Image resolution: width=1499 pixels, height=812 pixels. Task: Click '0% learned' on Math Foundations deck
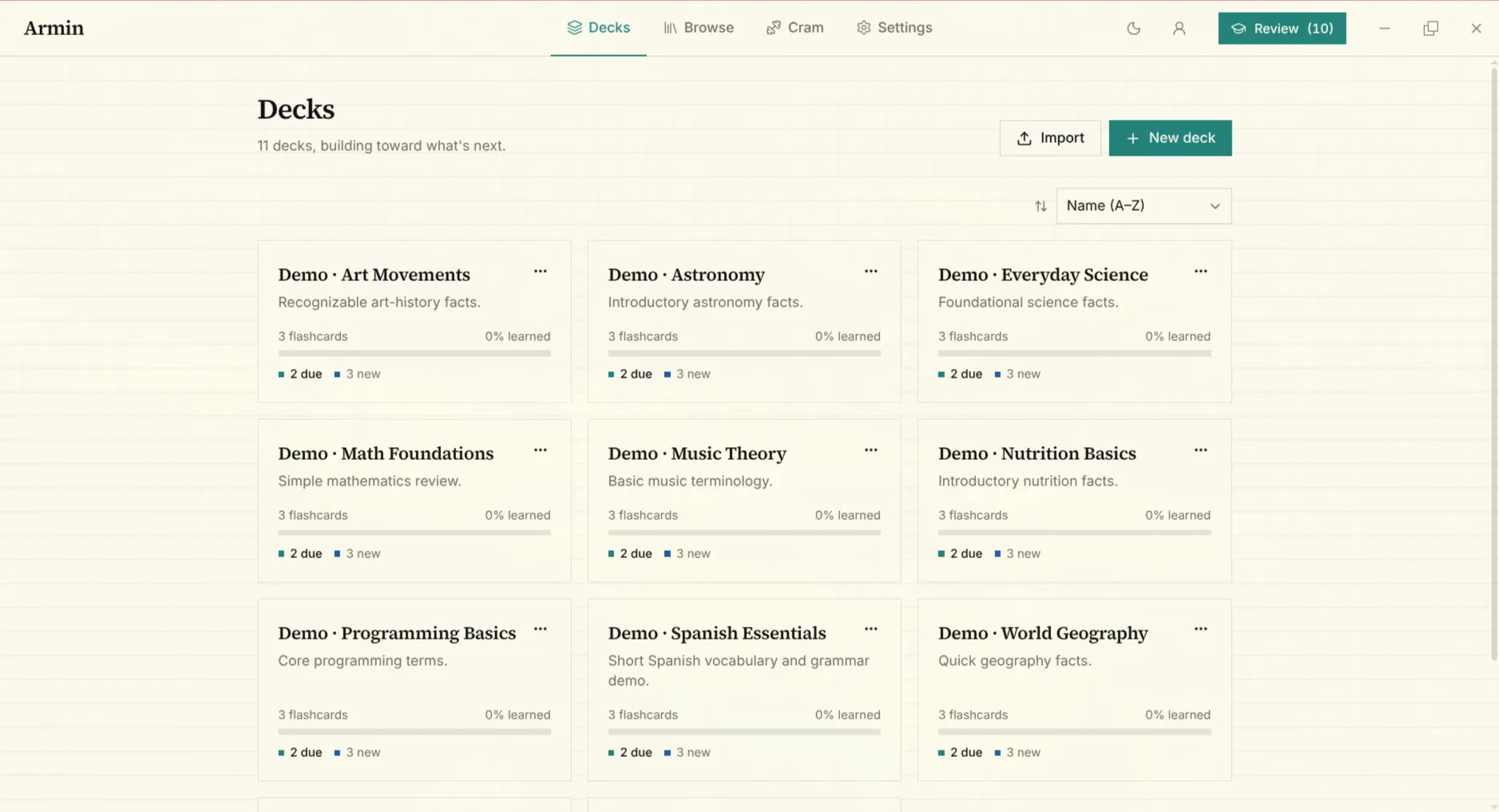tap(518, 515)
